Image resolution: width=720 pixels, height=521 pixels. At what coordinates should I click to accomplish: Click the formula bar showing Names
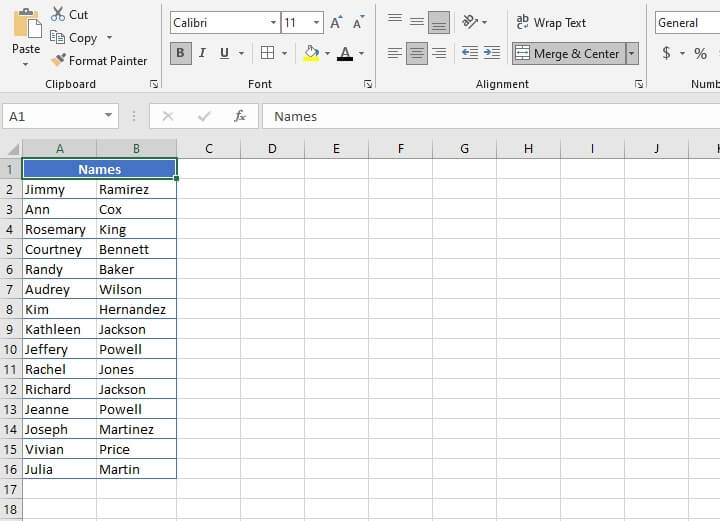pyautogui.click(x=491, y=116)
